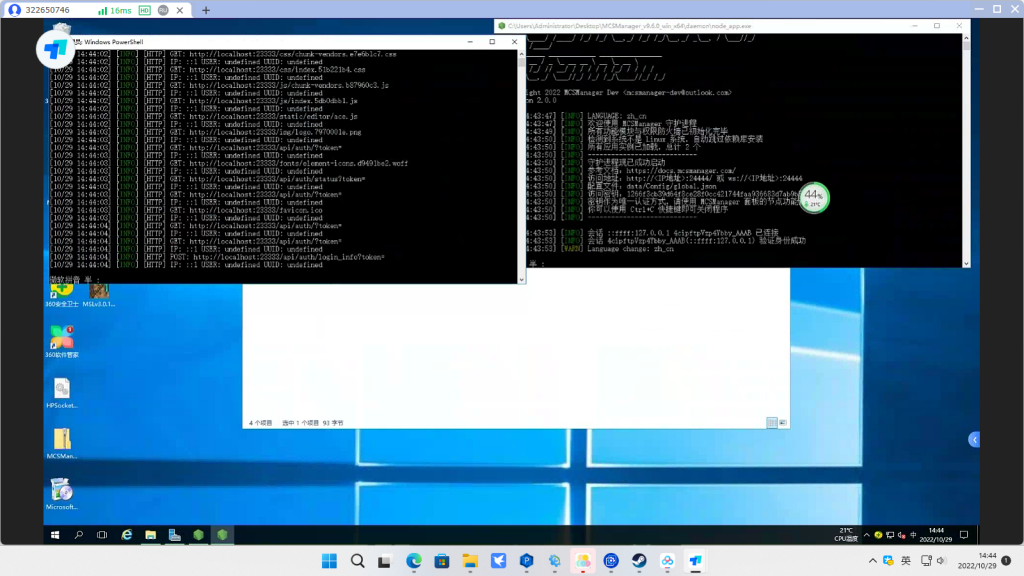Launch Microsoft Edge from local taskbar
Viewport: 1024px width, 576px height.
coord(413,561)
